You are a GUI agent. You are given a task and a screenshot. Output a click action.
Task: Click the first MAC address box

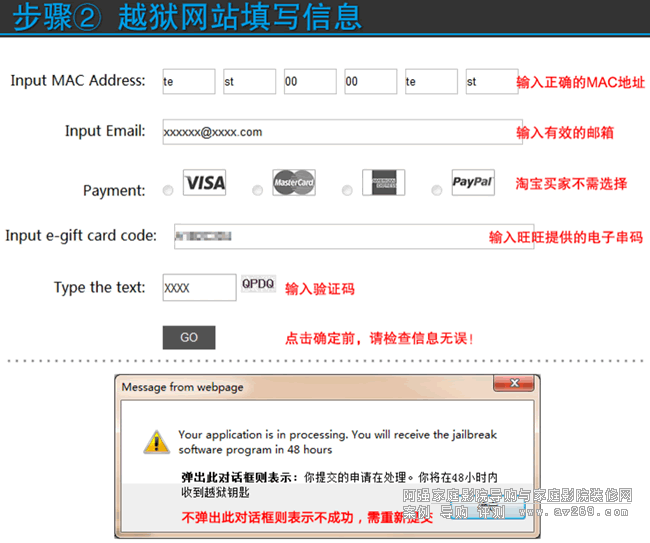[188, 82]
